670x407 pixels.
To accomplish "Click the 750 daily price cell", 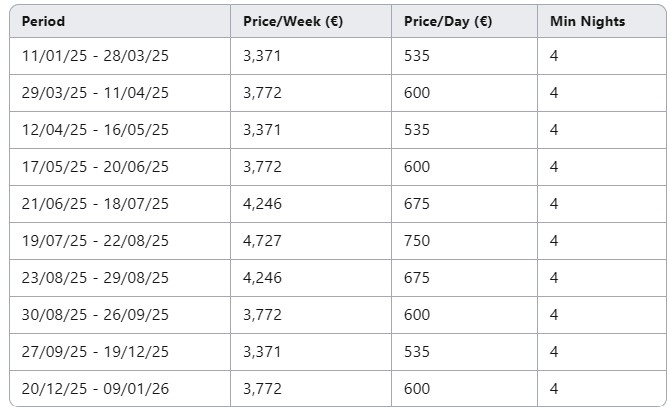I will (x=464, y=241).
